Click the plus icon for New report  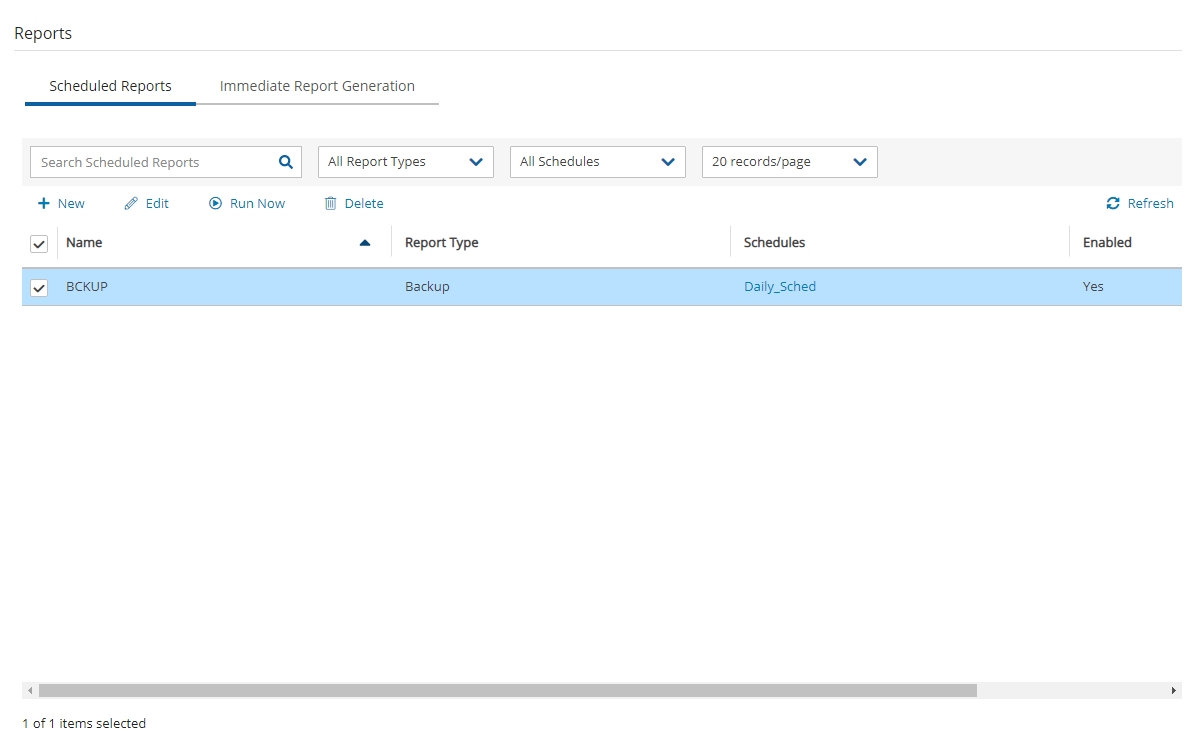(43, 203)
